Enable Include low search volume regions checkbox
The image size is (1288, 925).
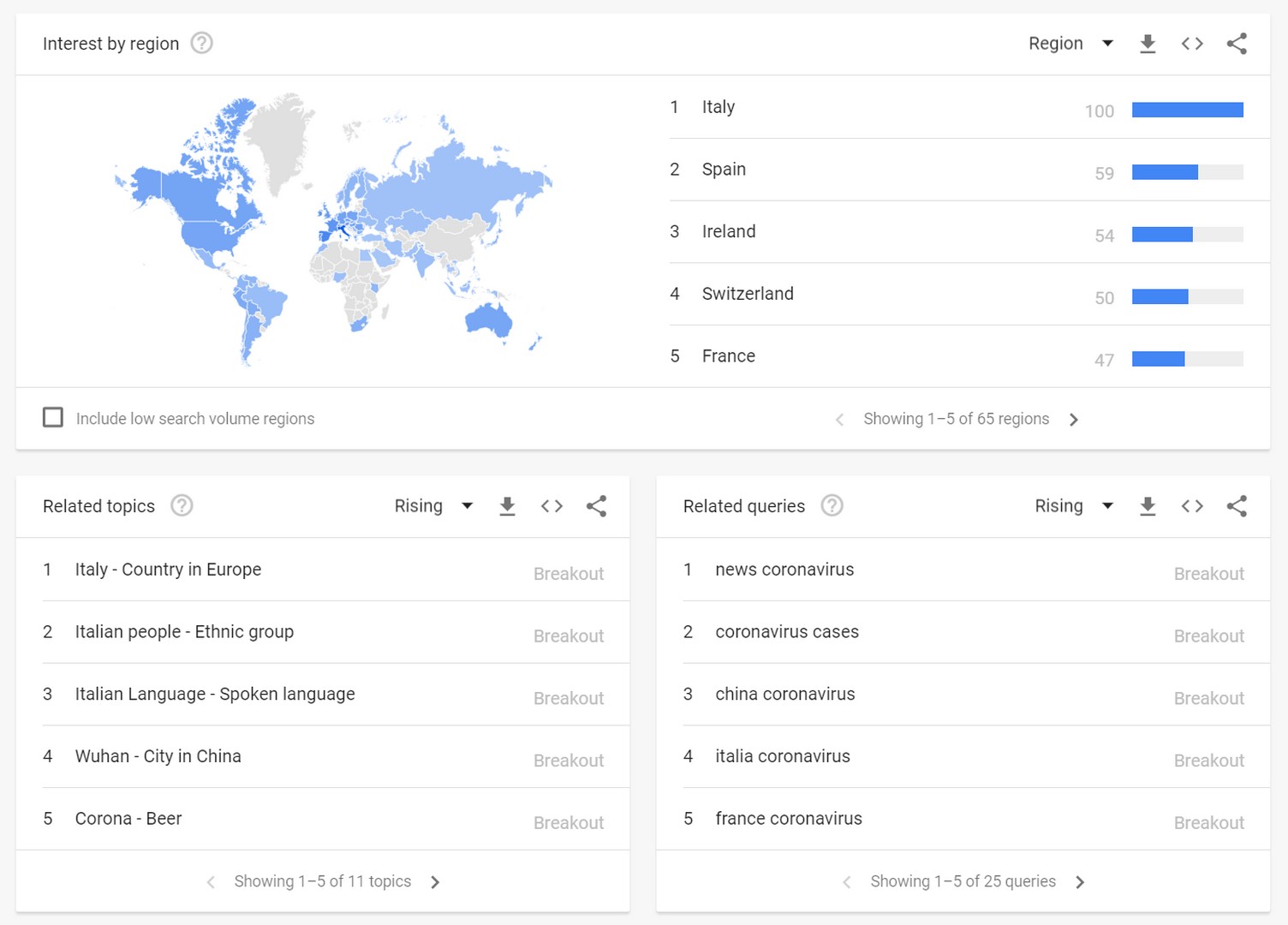click(53, 417)
